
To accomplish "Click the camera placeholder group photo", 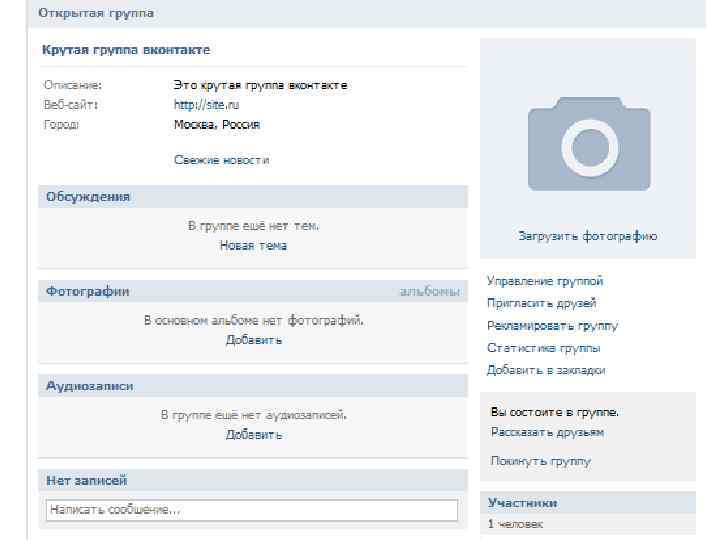I will (x=589, y=144).
